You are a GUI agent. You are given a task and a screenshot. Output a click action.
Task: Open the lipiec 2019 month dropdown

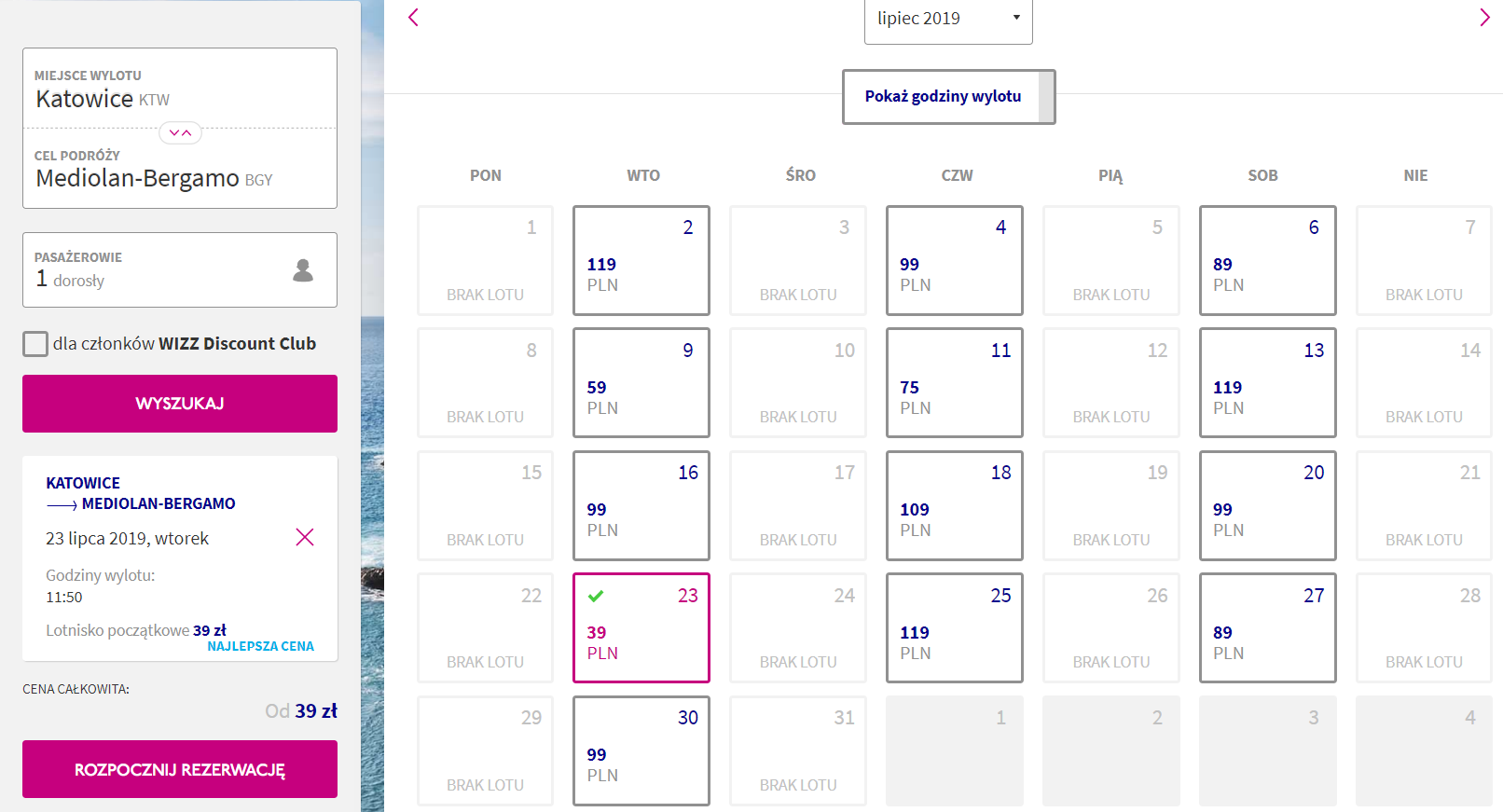click(947, 19)
